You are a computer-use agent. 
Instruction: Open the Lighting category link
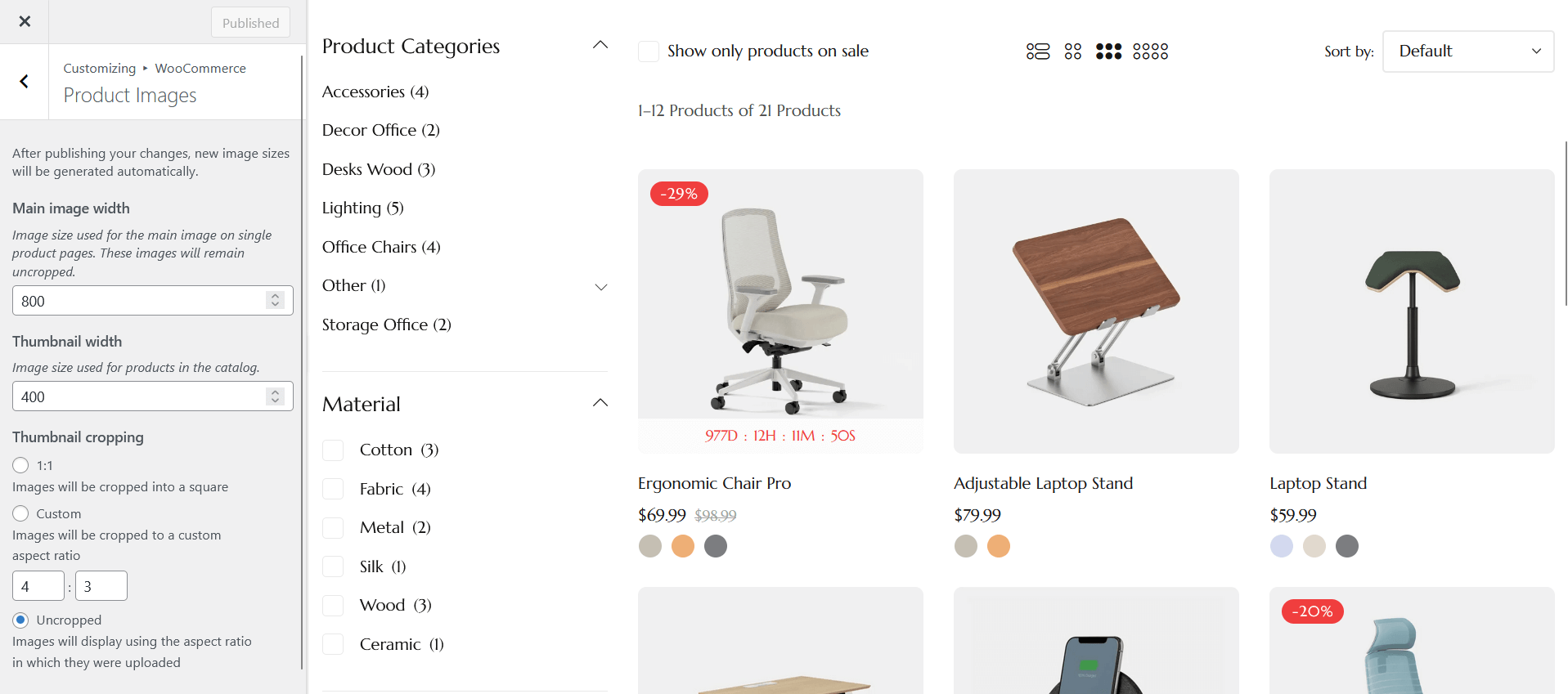[362, 208]
